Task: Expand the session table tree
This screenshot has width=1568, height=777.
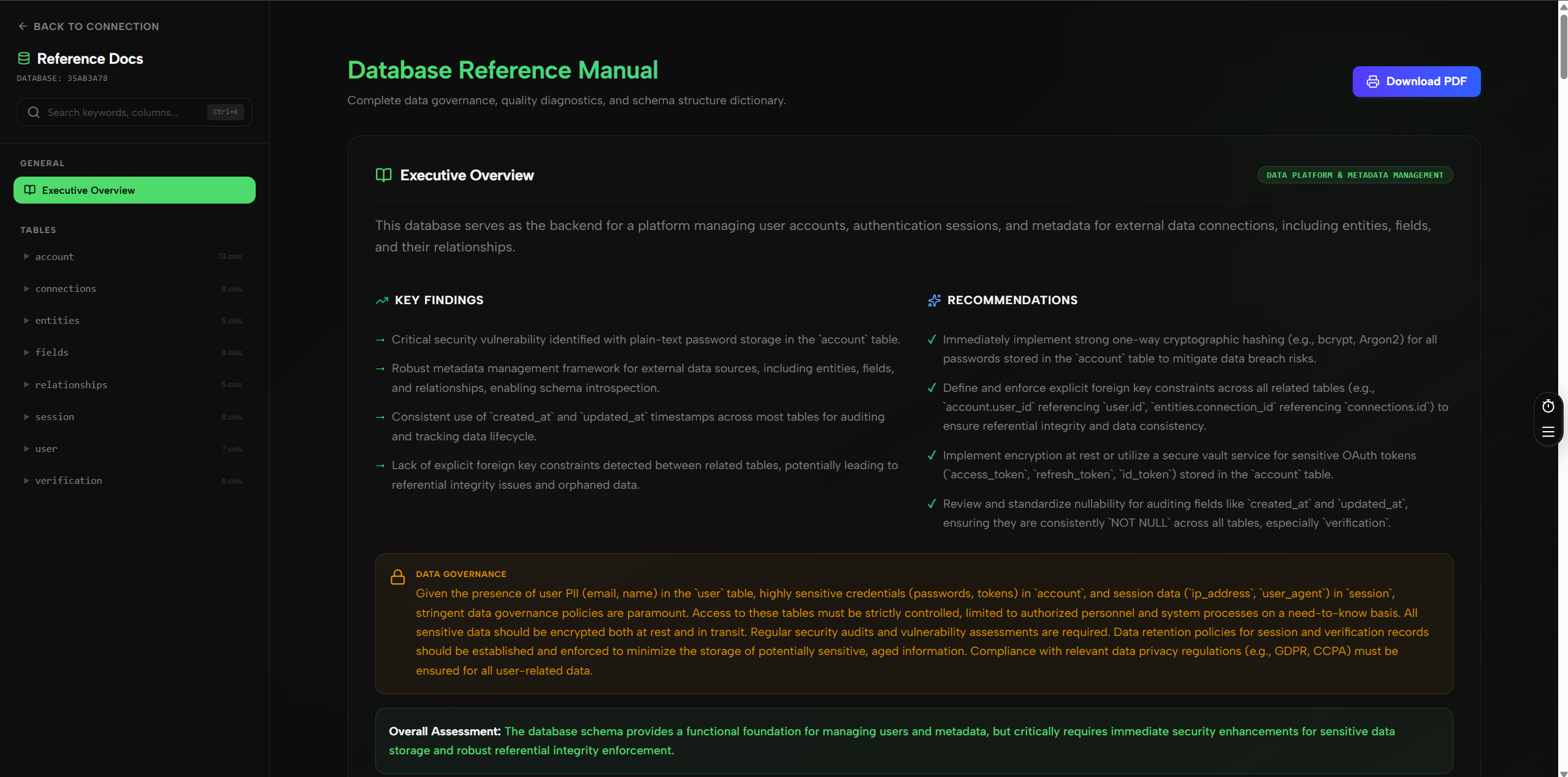Action: (x=26, y=416)
